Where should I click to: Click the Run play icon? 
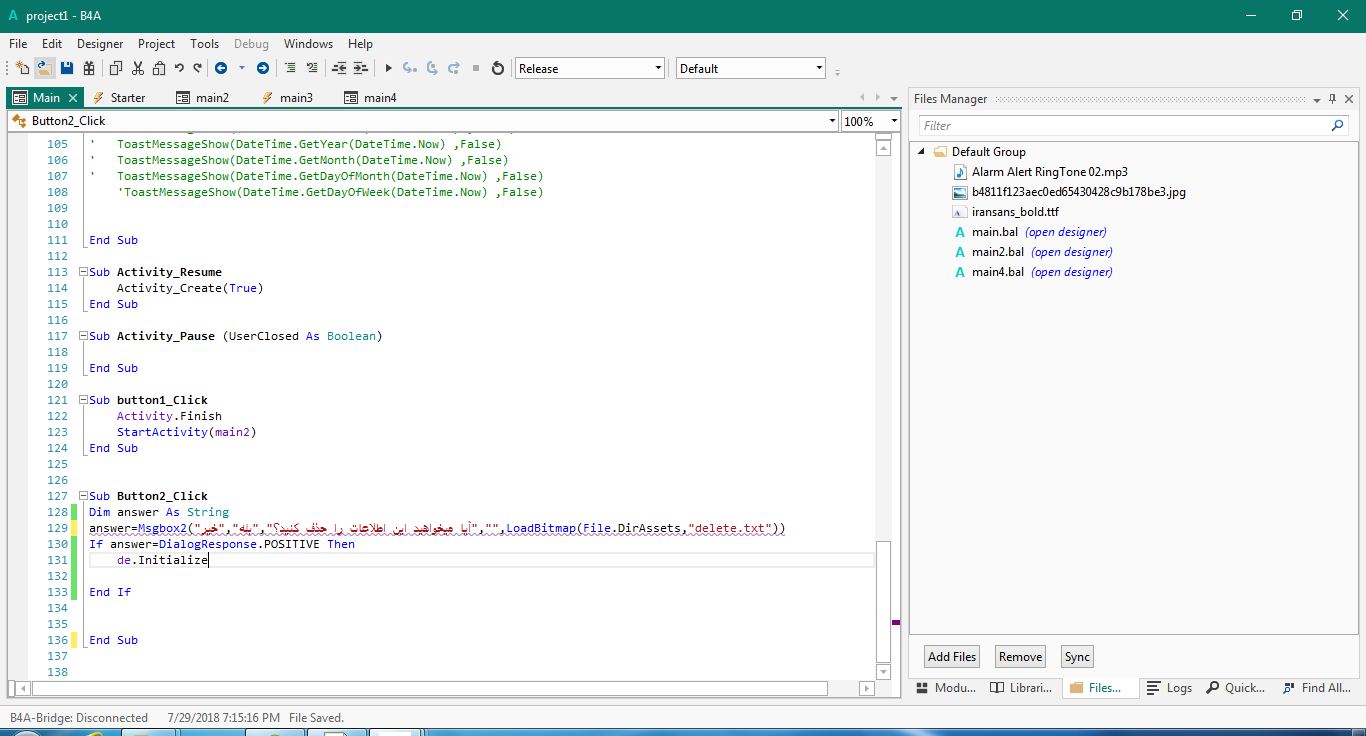(x=389, y=68)
